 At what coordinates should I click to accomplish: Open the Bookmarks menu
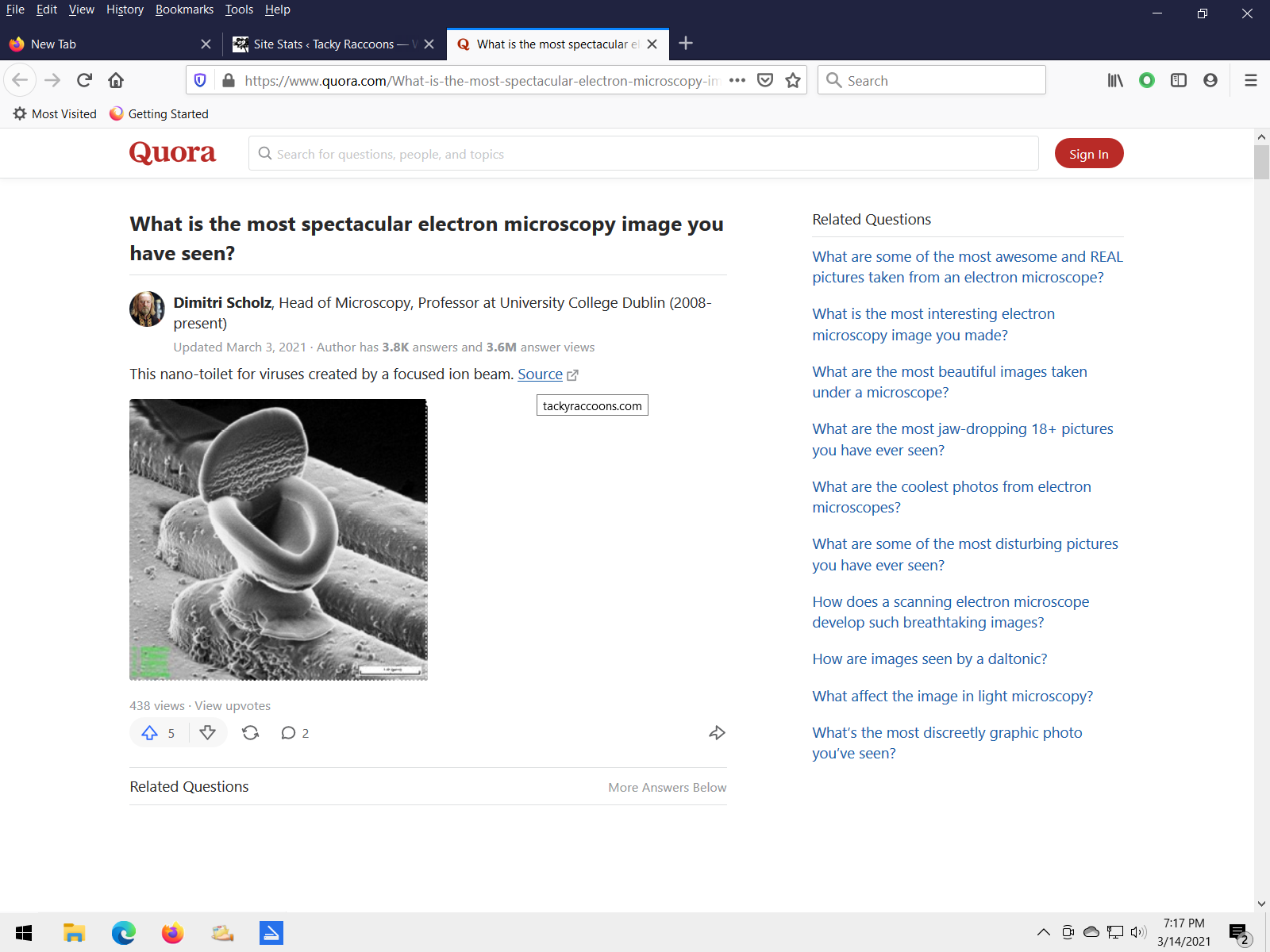point(184,10)
